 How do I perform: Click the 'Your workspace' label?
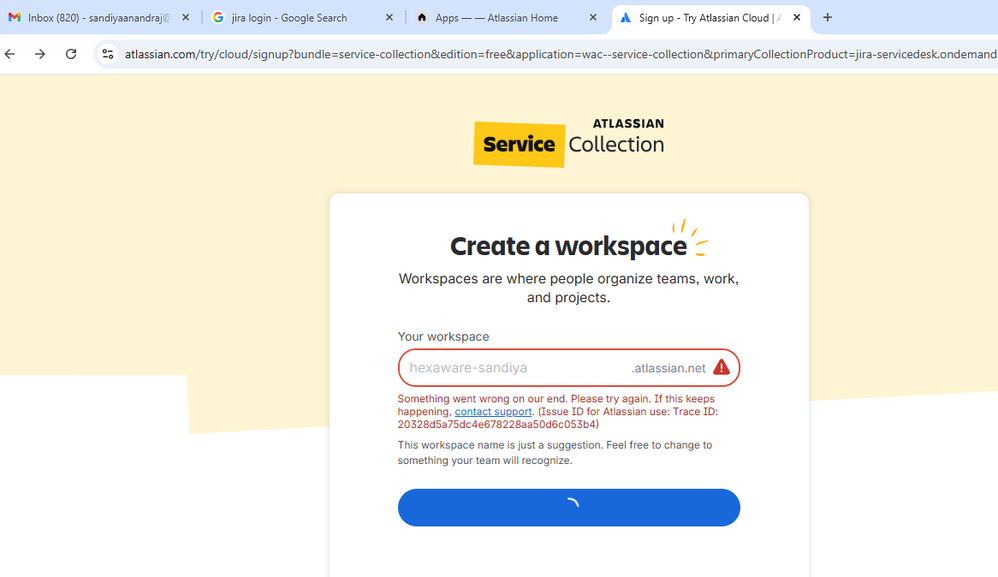tap(444, 337)
